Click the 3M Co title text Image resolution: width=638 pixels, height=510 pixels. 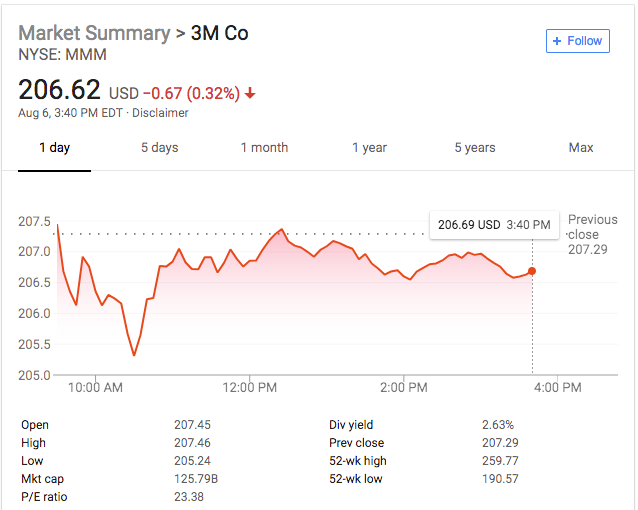click(x=219, y=33)
